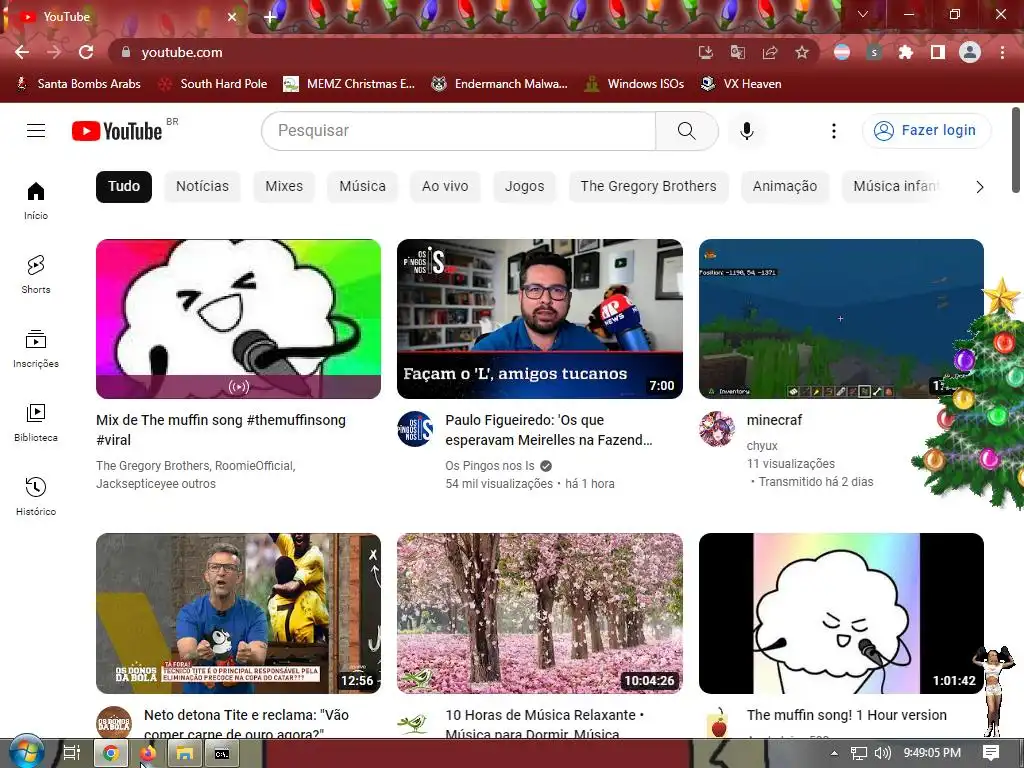This screenshot has height=768, width=1024.
Task: Select the Música filter chip
Action: click(362, 187)
